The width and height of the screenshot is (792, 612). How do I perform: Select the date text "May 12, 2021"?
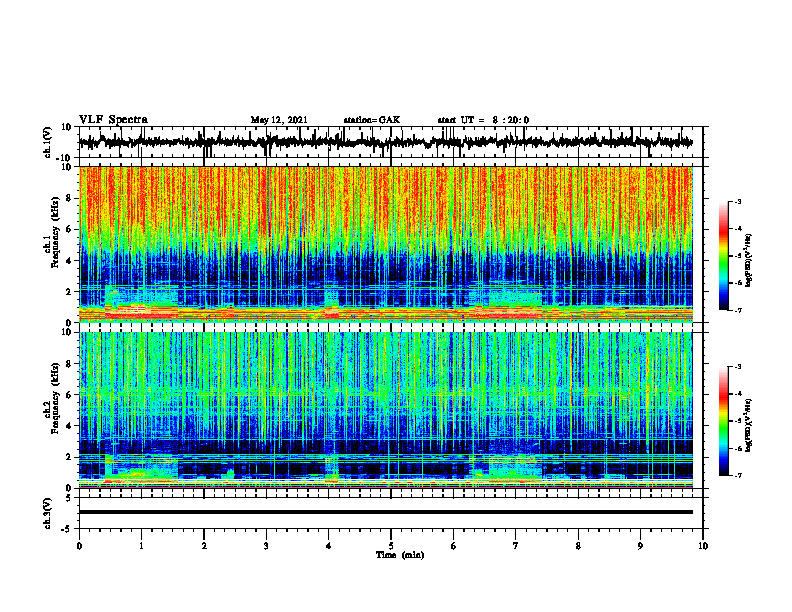[x=279, y=120]
